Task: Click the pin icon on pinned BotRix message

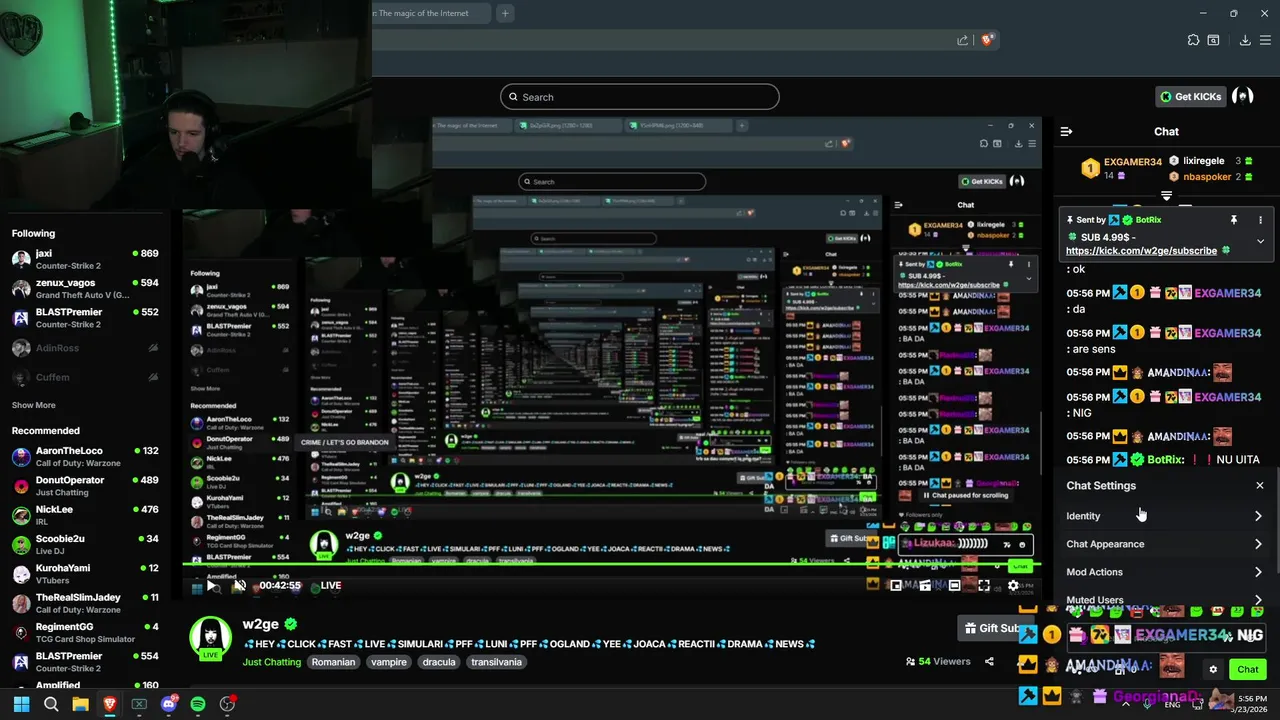Action: coord(1234,220)
